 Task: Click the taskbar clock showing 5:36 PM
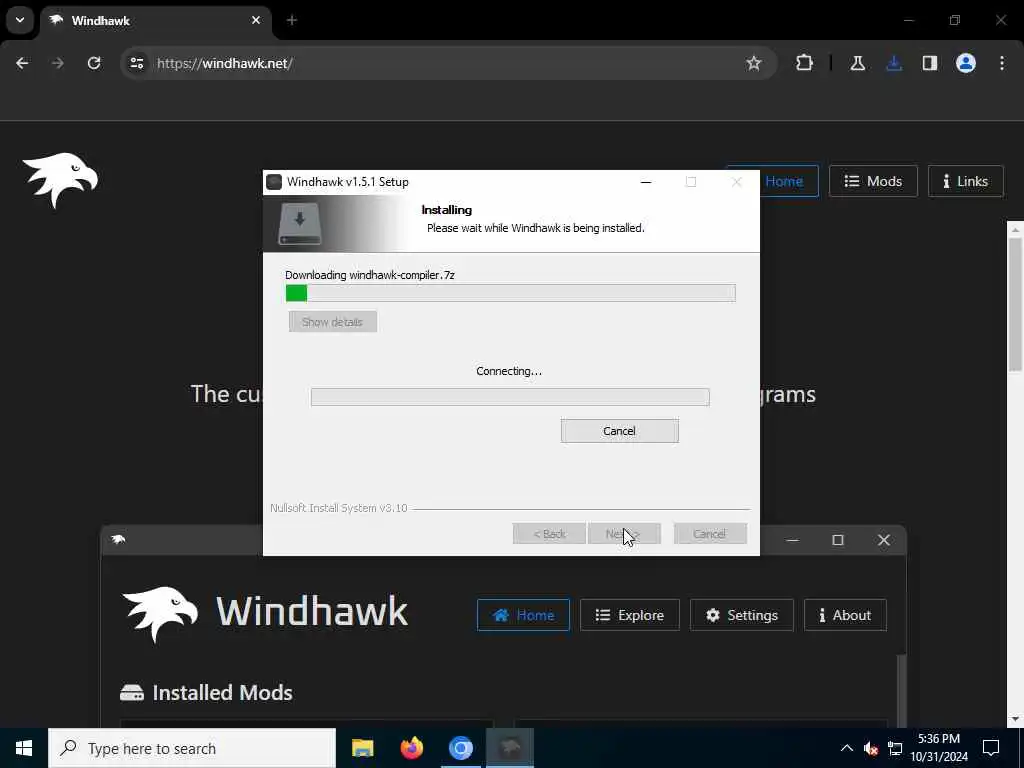pyautogui.click(x=939, y=748)
